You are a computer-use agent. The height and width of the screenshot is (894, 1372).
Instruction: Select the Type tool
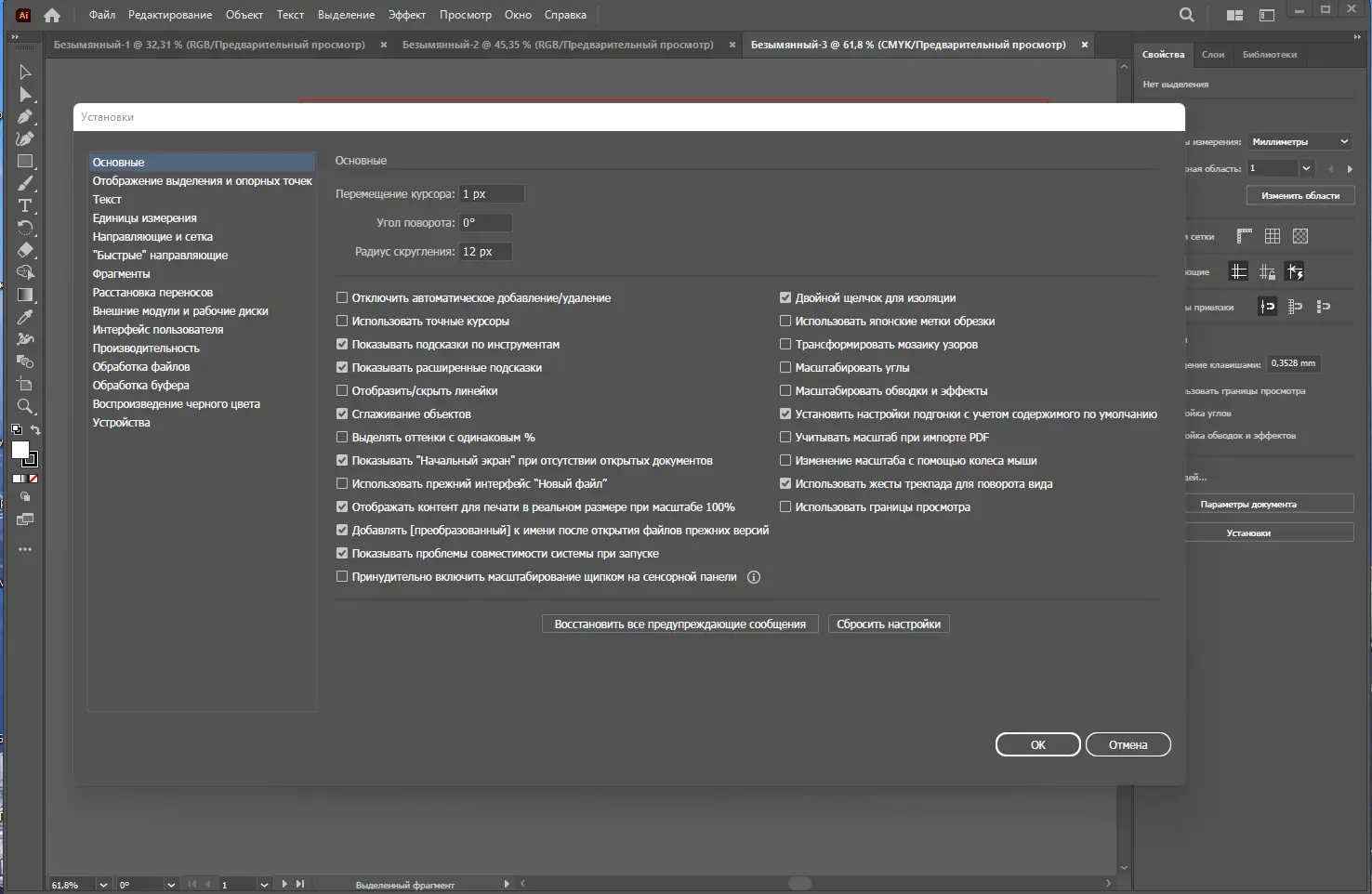(25, 206)
